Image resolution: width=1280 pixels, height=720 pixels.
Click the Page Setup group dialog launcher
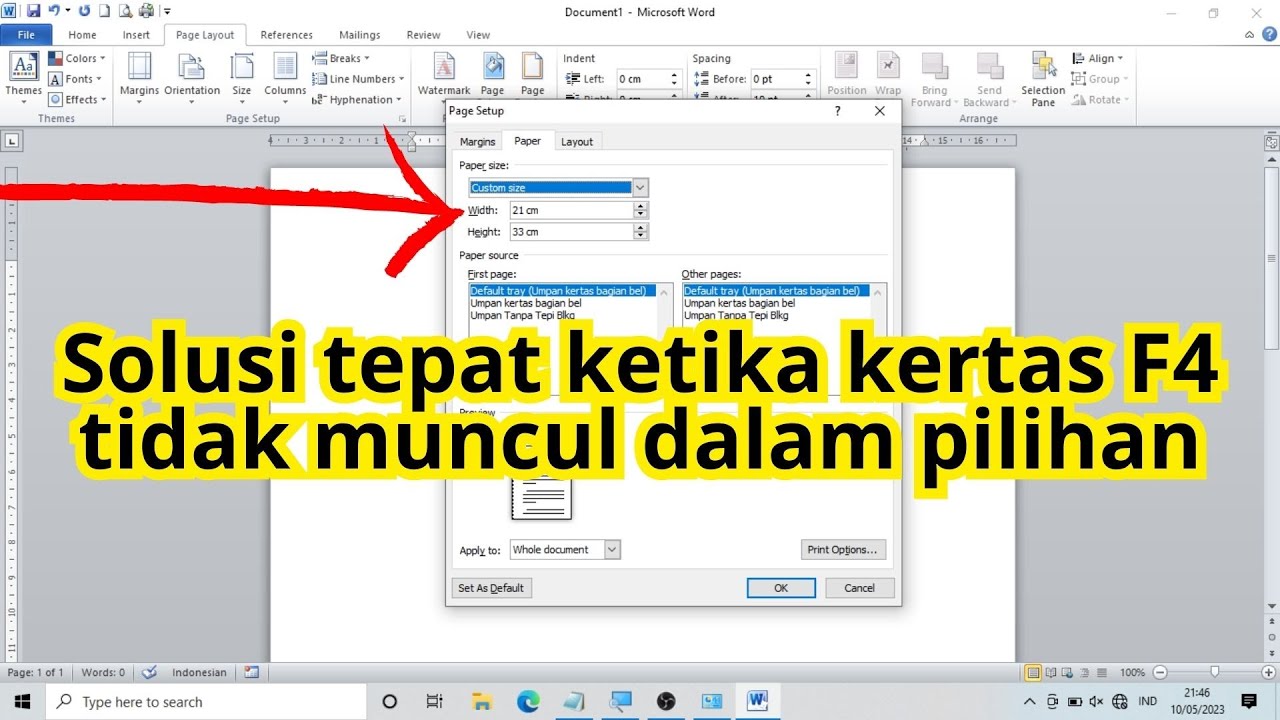click(x=402, y=119)
